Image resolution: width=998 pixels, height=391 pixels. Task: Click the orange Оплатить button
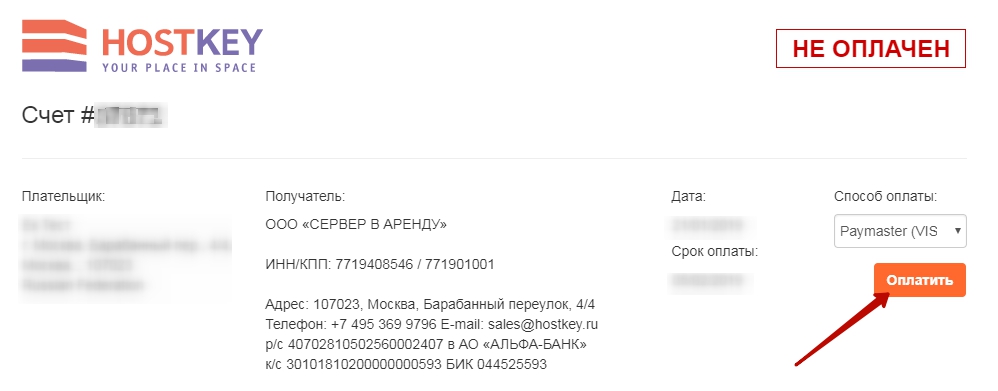pos(920,280)
